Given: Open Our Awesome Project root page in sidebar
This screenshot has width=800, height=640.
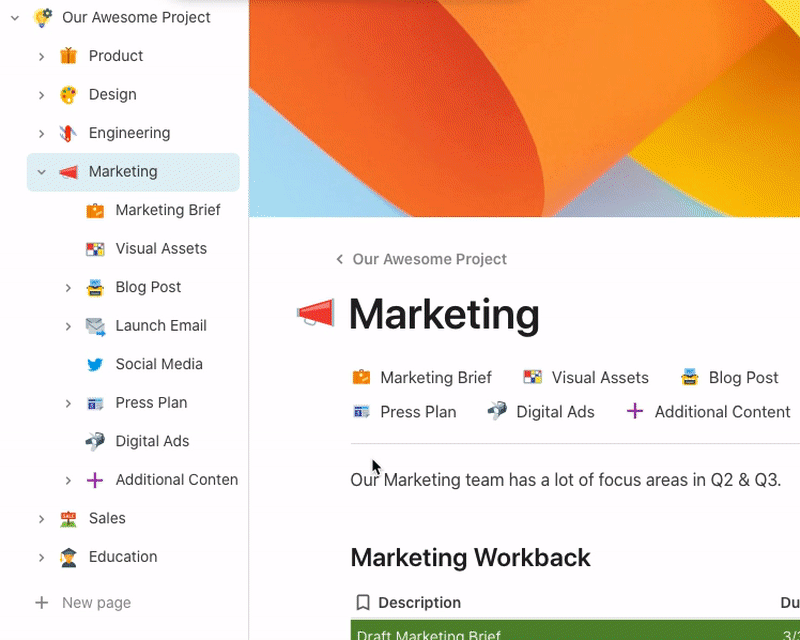Looking at the screenshot, I should tap(136, 17).
